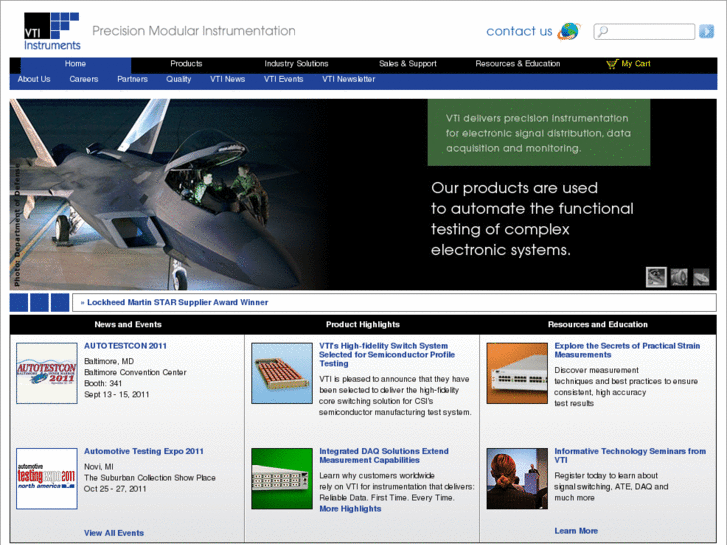Click the Baltimore Convention Center text
The height and width of the screenshot is (545, 727).
tap(135, 372)
